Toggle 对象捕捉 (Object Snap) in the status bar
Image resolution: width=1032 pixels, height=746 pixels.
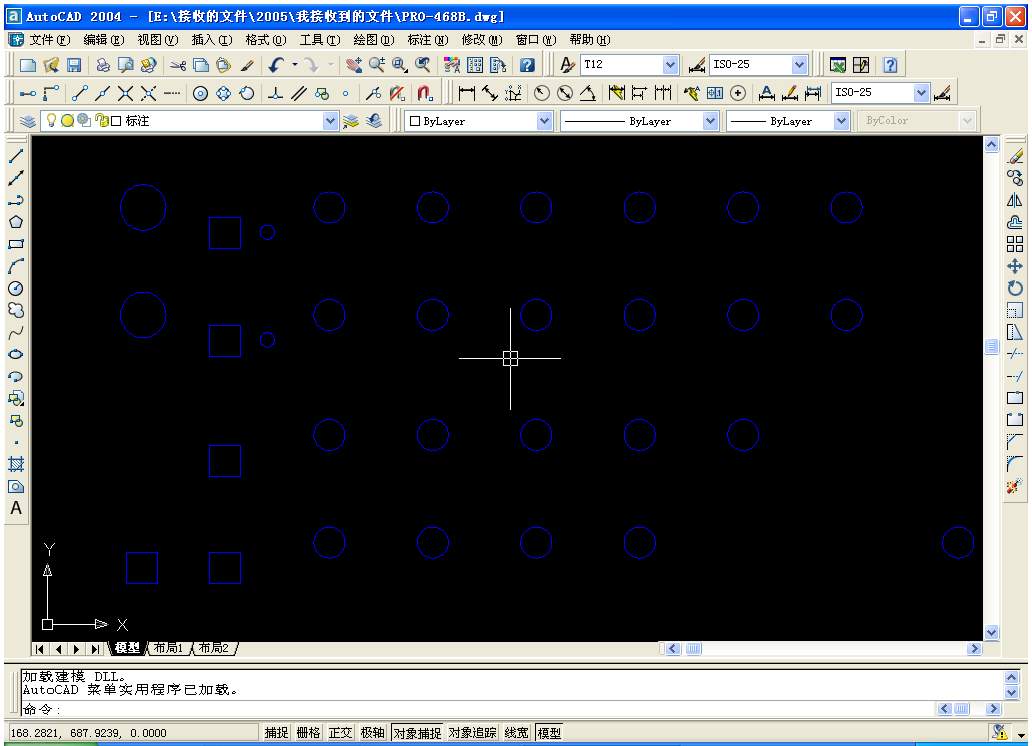[417, 733]
